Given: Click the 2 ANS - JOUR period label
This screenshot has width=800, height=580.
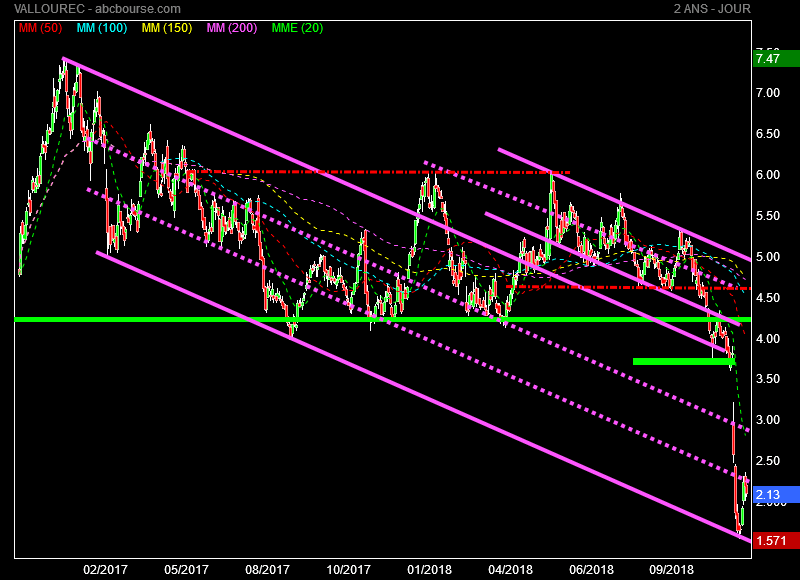Looking at the screenshot, I should pos(712,9).
